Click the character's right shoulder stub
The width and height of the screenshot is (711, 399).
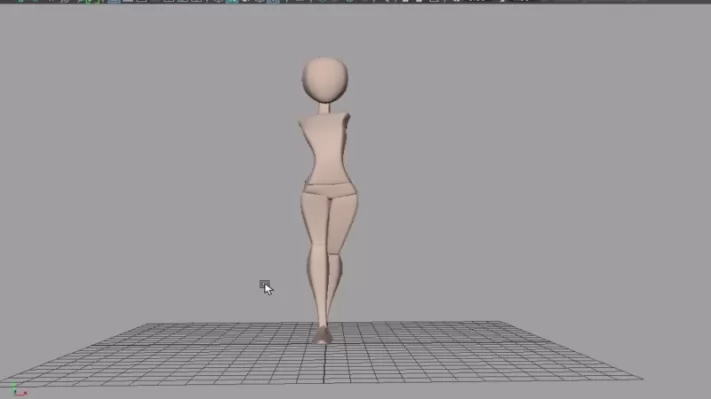301,122
